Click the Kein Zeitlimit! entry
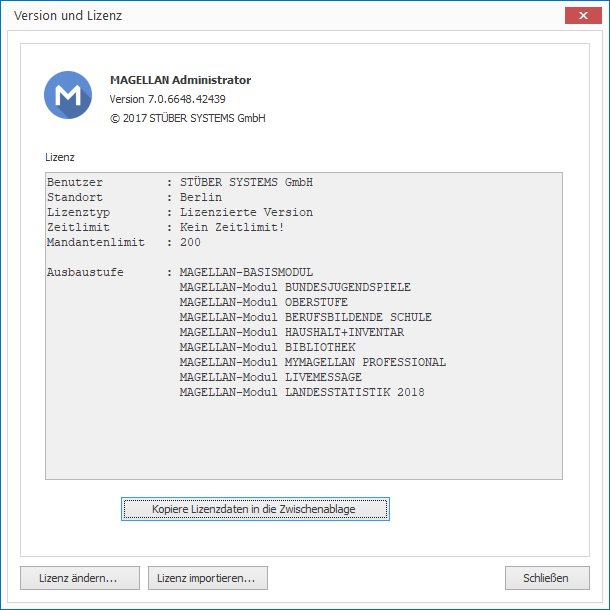The image size is (610, 610). [232, 227]
